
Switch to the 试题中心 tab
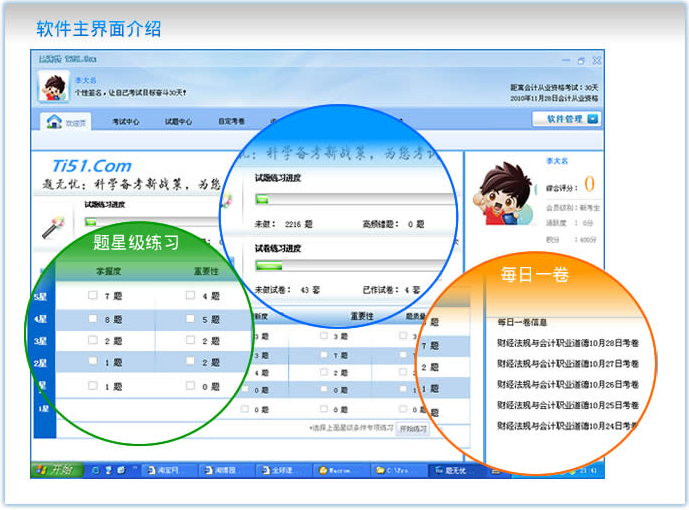click(x=178, y=121)
